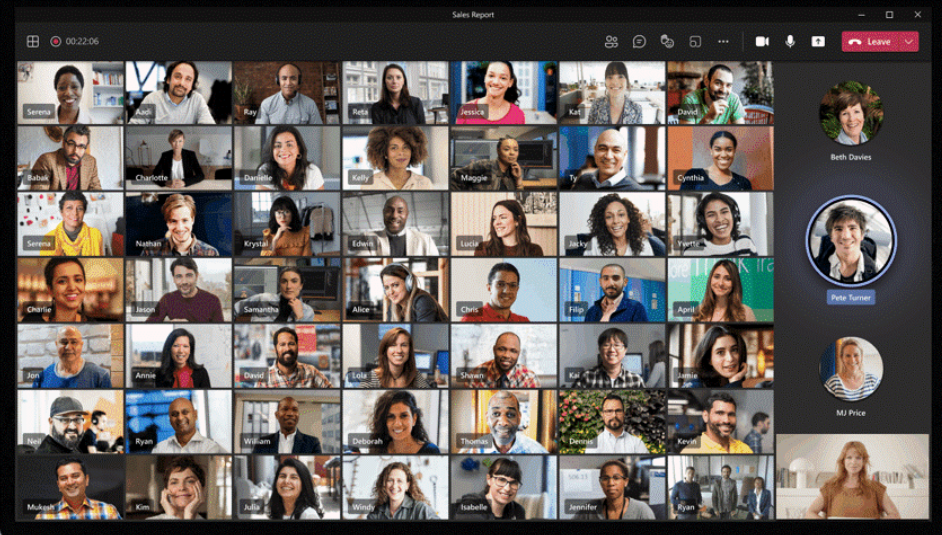
Task: Select Shawn's video tile
Action: point(504,356)
